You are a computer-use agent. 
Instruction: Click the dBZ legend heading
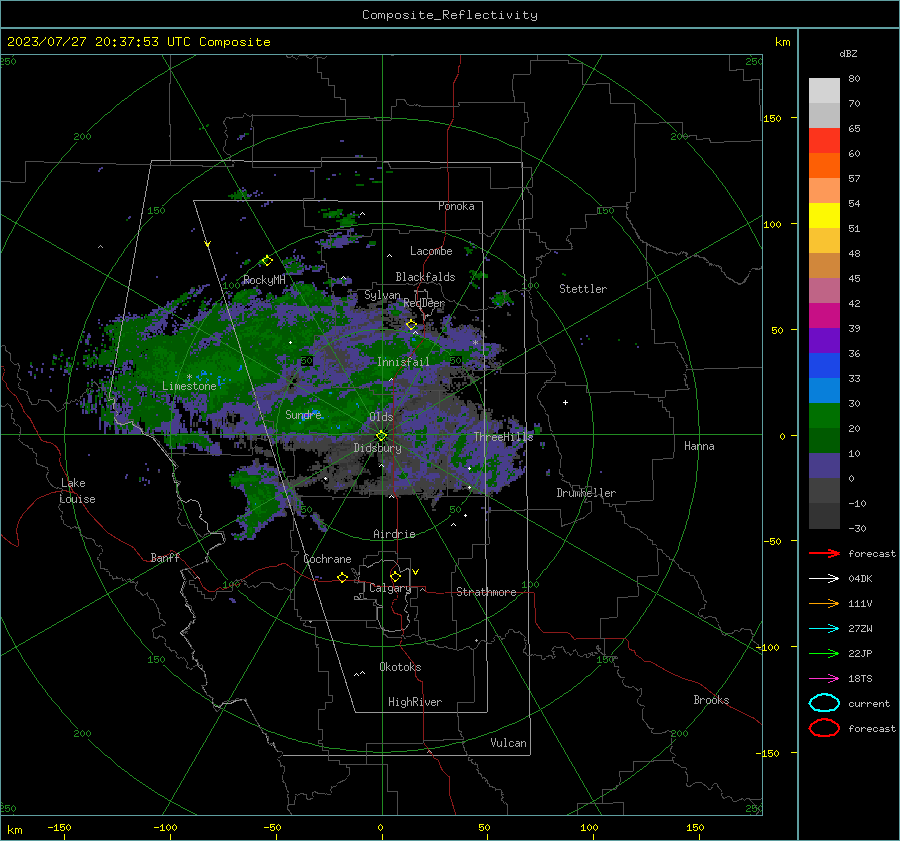848,53
